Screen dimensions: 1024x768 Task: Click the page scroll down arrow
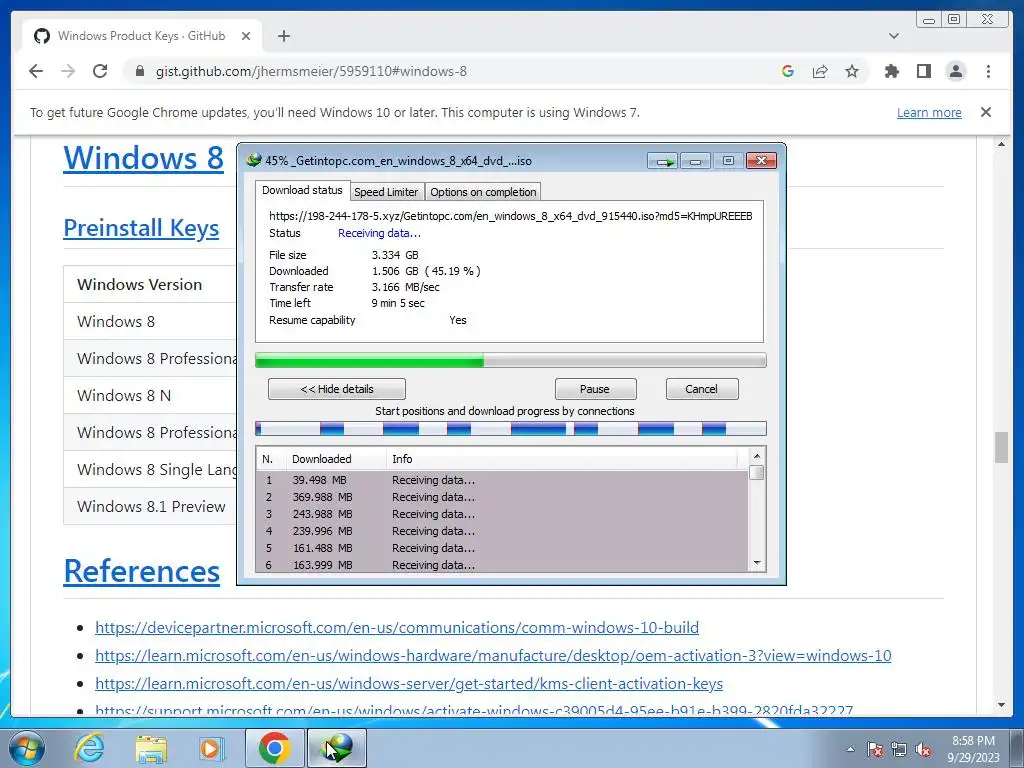pyautogui.click(x=1001, y=705)
